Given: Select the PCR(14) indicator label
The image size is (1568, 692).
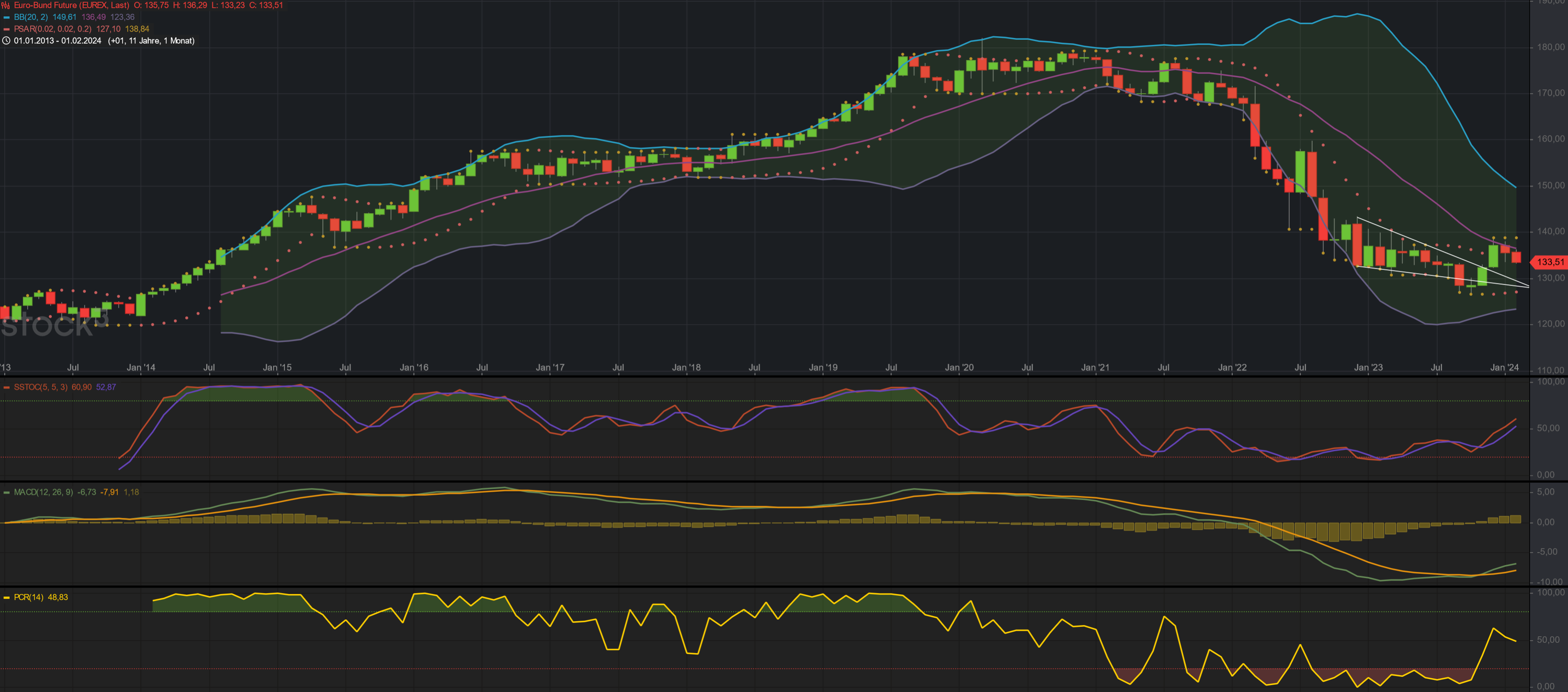Looking at the screenshot, I should coord(28,597).
